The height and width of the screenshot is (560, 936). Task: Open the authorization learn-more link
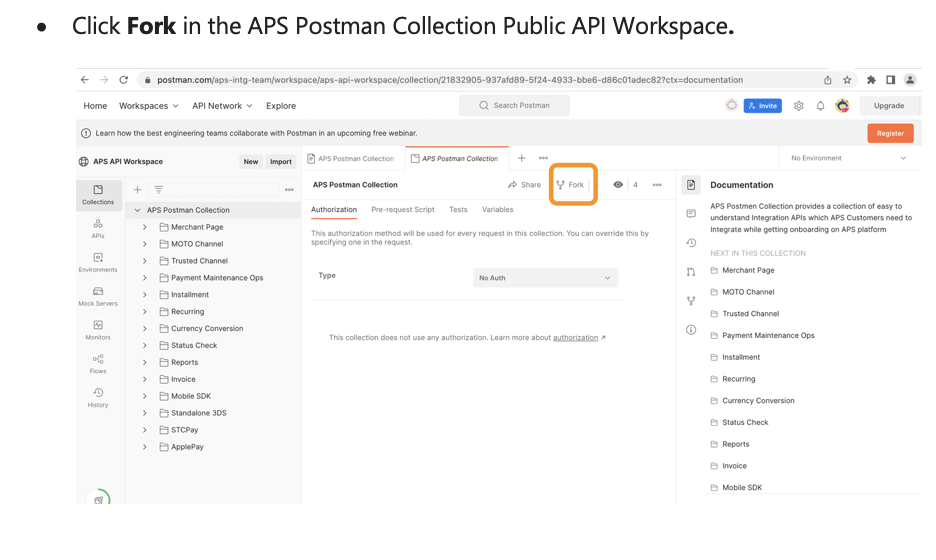coord(575,338)
